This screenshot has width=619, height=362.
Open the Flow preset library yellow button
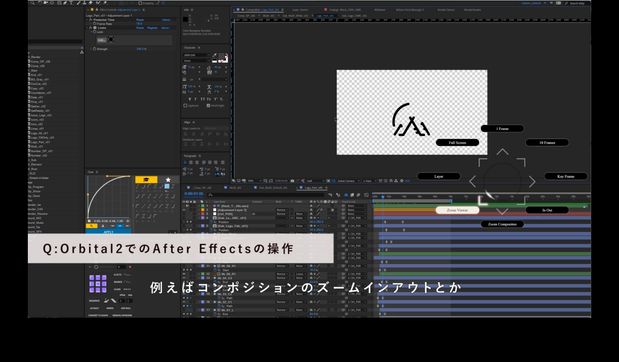pos(146,180)
